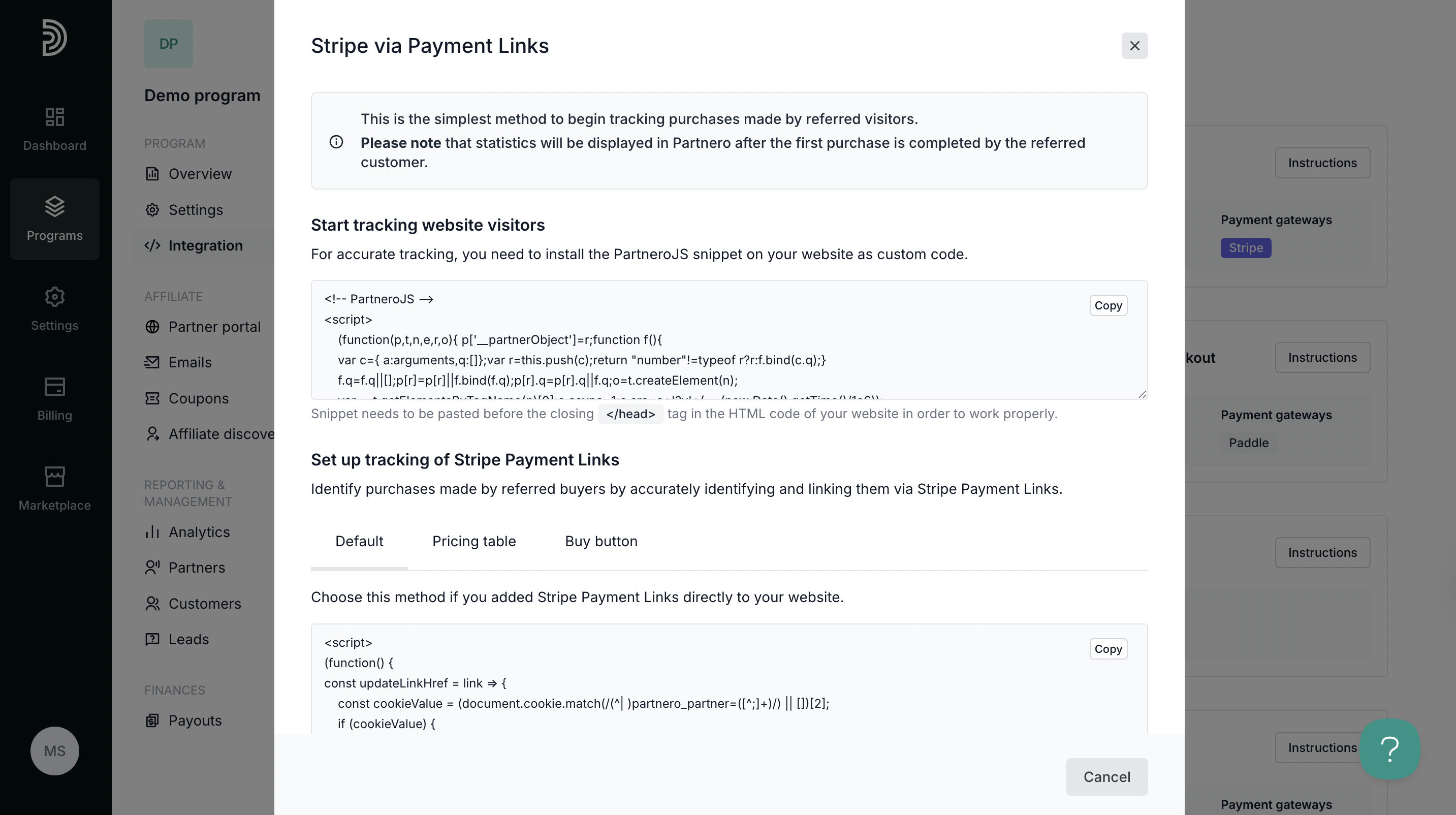Click the Partnero logo icon
This screenshot has width=1456, height=815.
tap(54, 37)
